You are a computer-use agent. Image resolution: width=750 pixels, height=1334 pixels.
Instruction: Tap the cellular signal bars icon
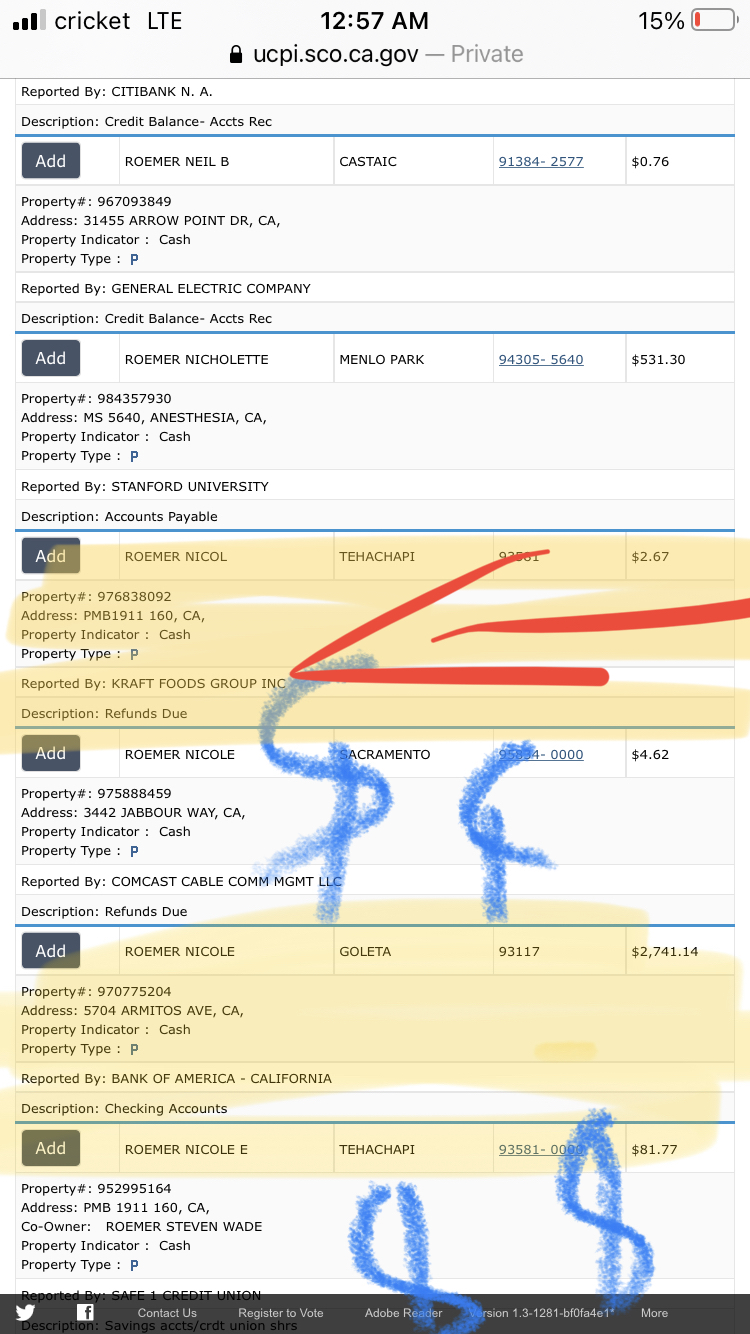pos(28,20)
